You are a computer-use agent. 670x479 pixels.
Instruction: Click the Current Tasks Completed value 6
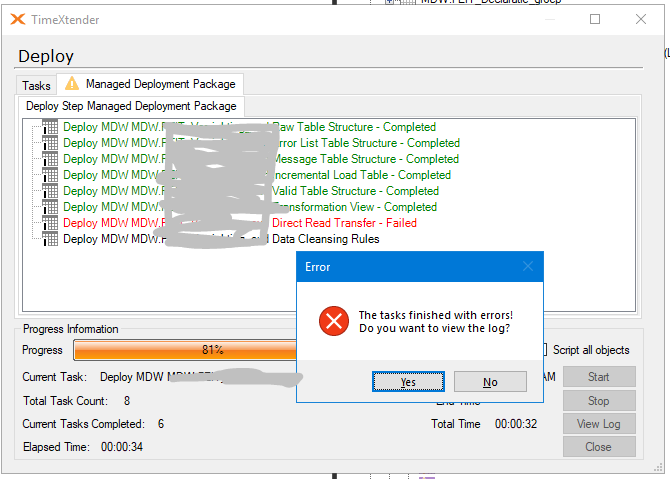tap(161, 424)
